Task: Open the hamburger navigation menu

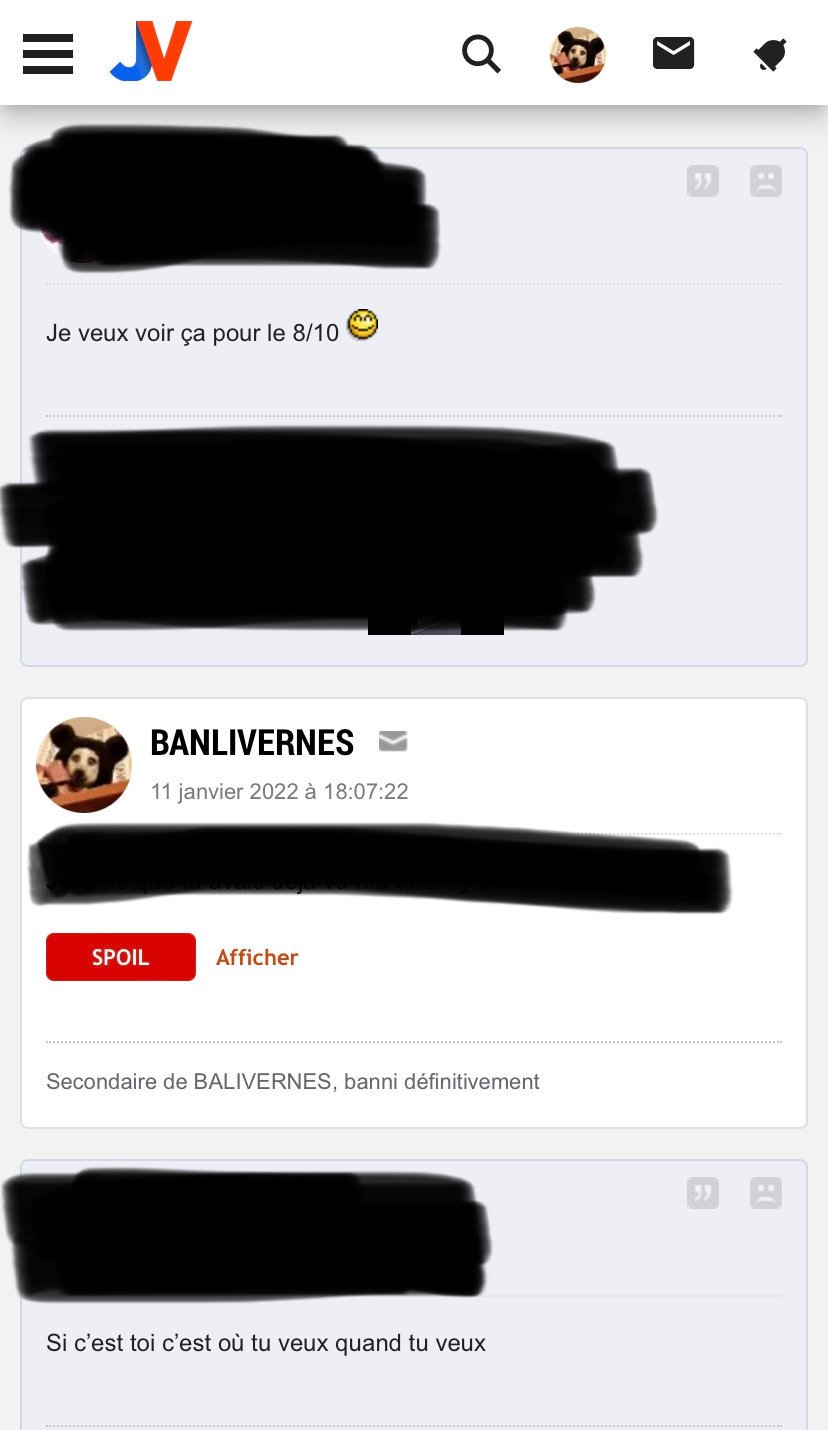Action: point(48,54)
